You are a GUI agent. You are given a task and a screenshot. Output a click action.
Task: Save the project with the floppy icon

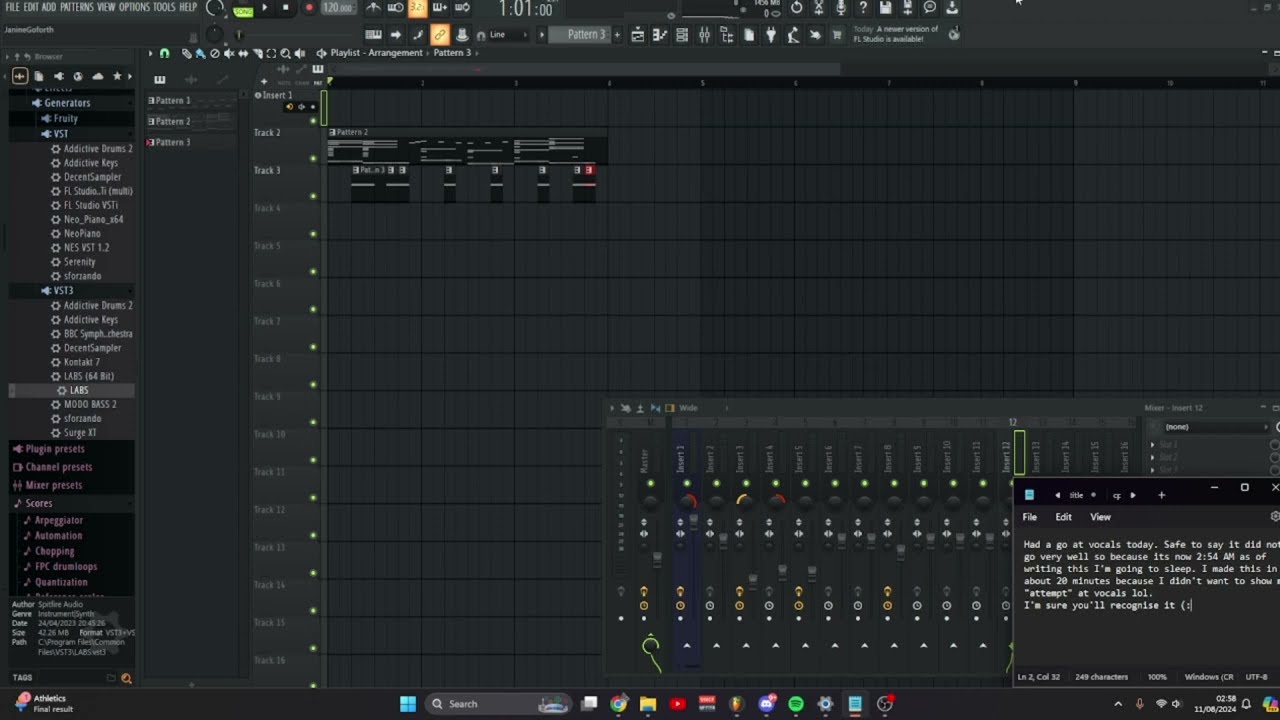click(885, 8)
